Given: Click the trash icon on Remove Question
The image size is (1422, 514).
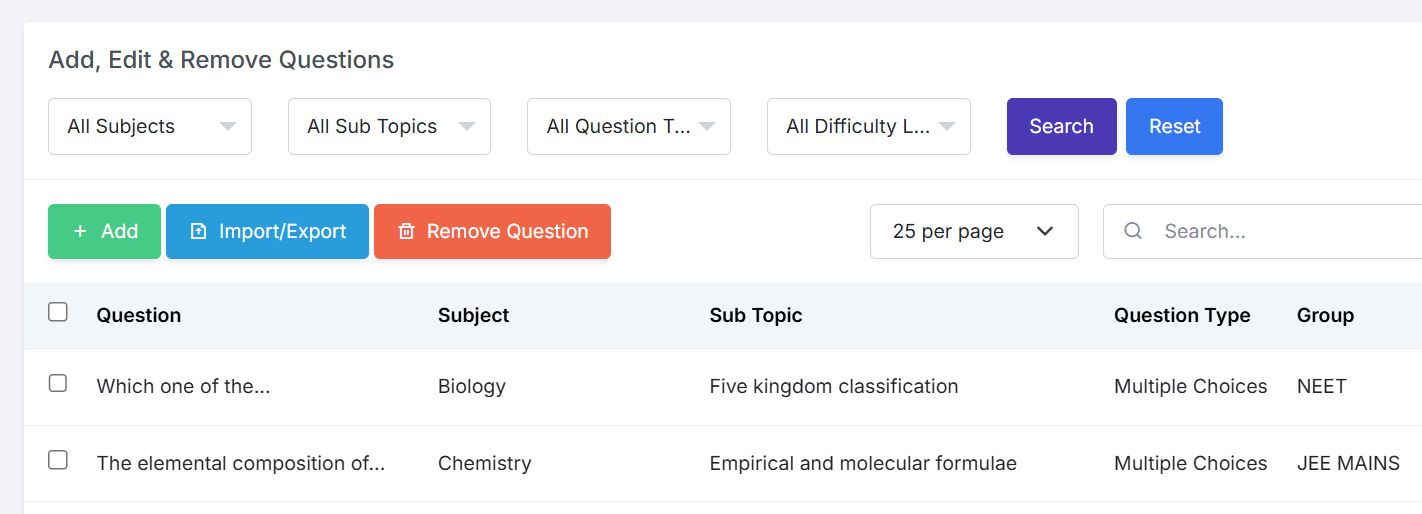Looking at the screenshot, I should [x=406, y=231].
